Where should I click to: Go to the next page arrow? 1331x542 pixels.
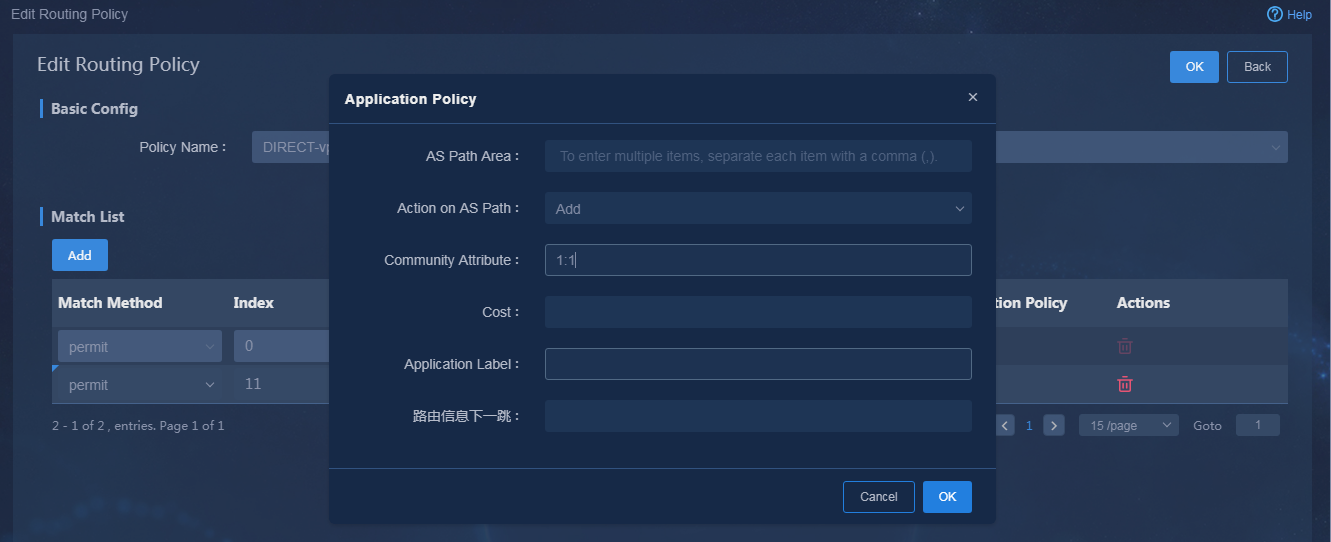[1054, 425]
